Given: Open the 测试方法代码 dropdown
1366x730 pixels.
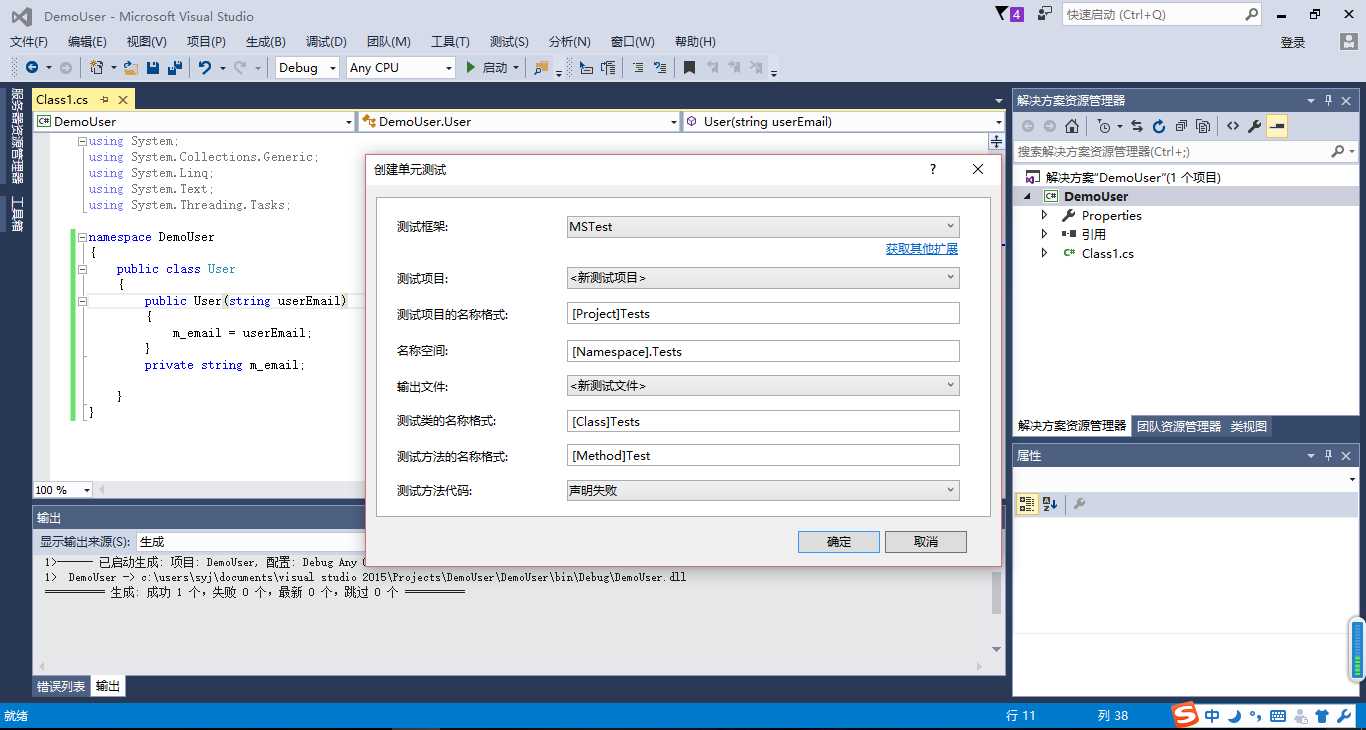Looking at the screenshot, I should click(x=763, y=490).
